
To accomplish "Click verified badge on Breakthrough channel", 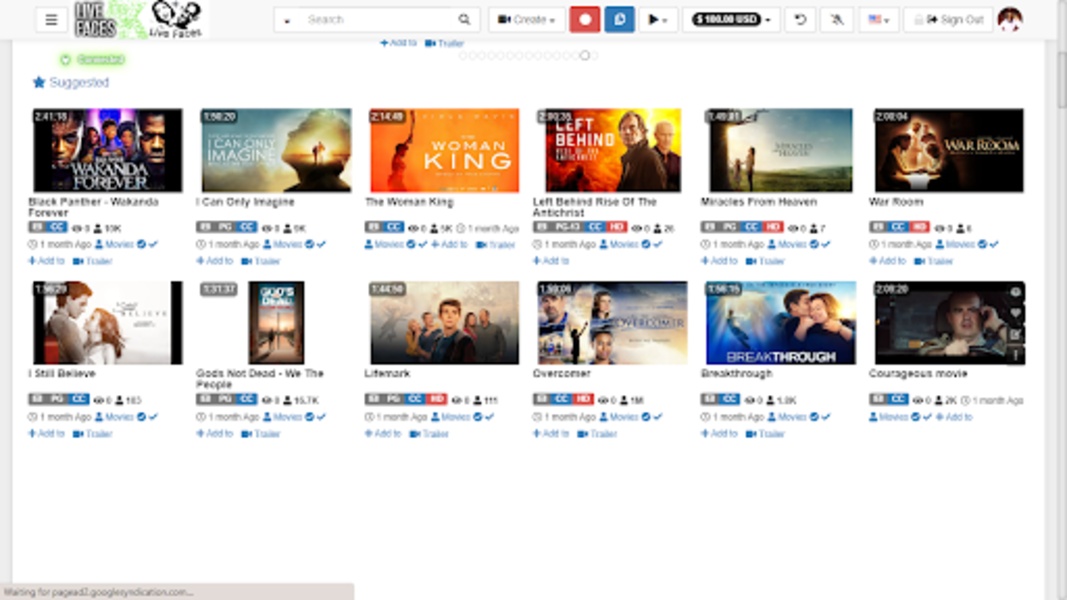I will [x=814, y=416].
